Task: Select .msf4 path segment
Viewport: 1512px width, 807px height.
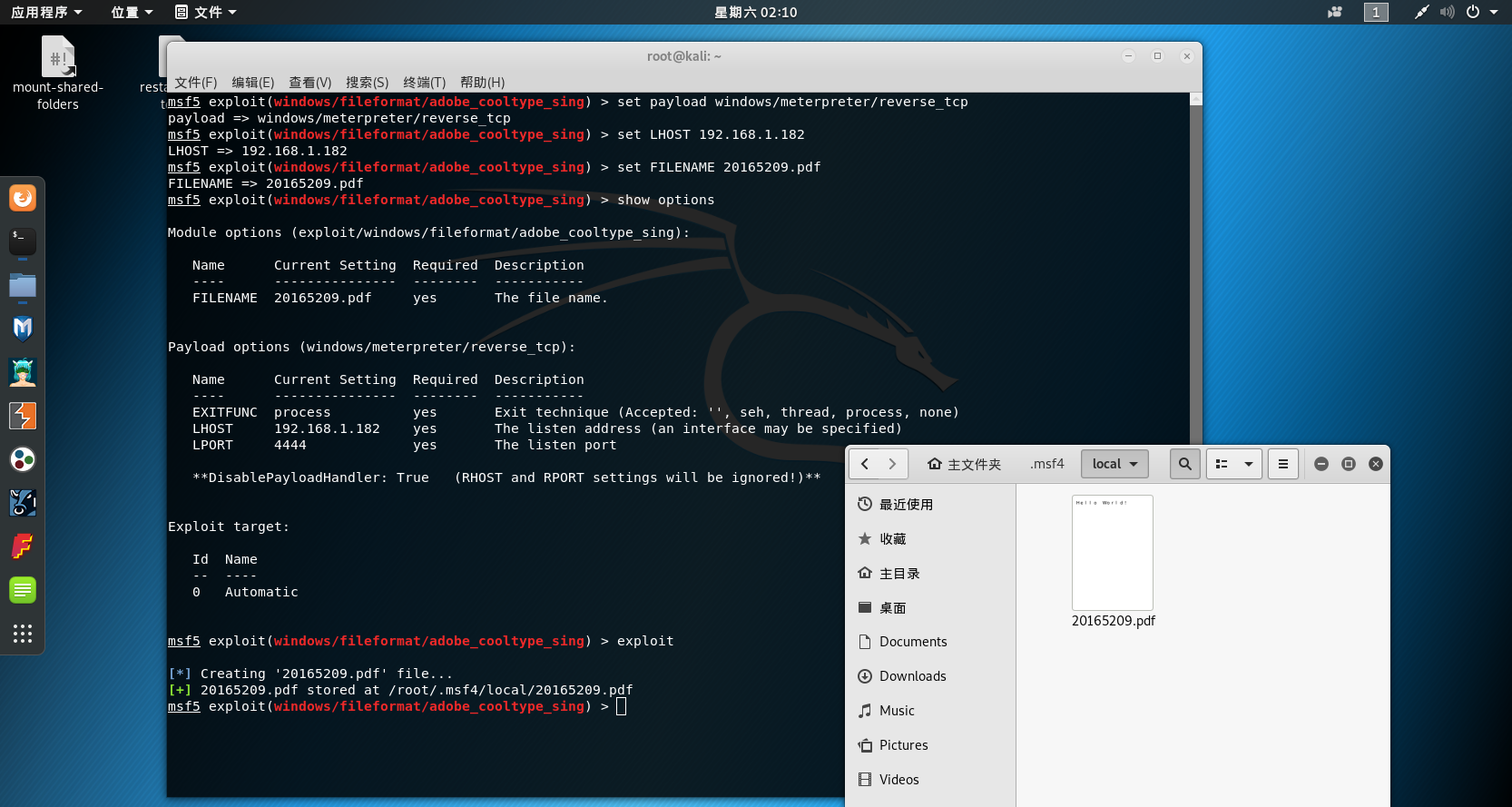Action: coord(1046,464)
